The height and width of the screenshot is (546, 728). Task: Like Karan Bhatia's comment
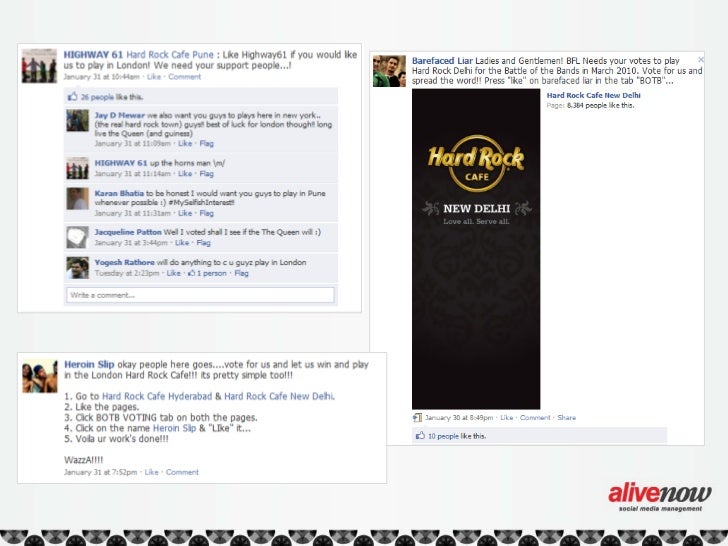(x=185, y=213)
